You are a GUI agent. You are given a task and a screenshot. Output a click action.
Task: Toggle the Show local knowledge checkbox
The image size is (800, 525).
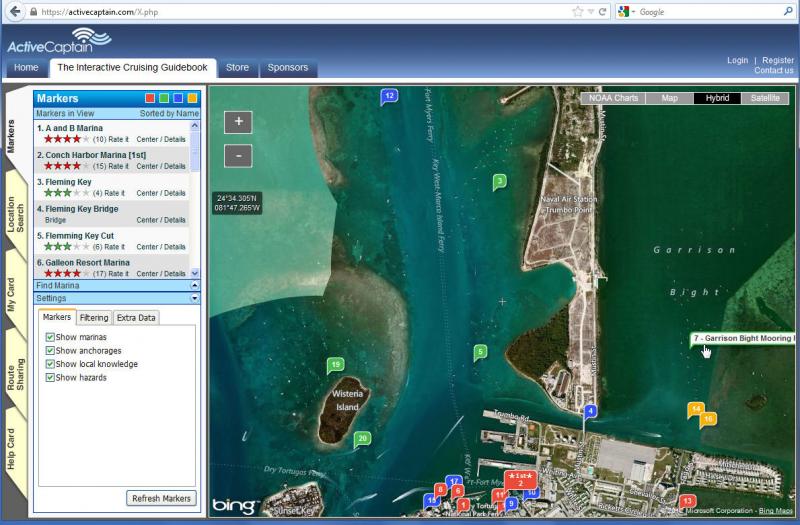tap(50, 364)
